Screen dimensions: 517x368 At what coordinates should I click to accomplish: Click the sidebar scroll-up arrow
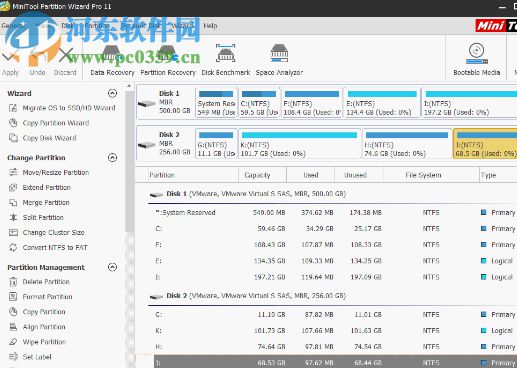129,86
